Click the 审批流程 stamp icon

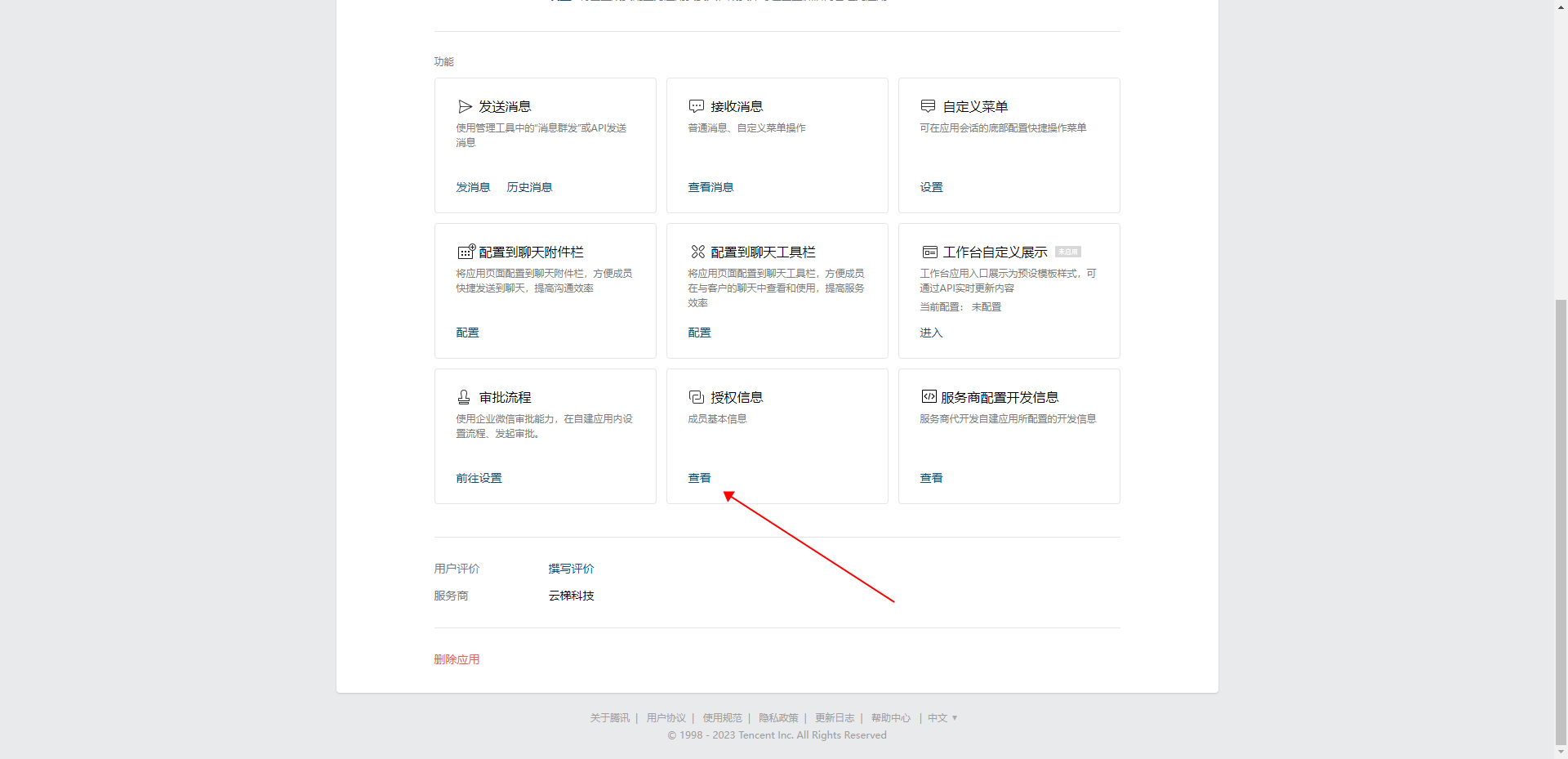click(x=464, y=397)
